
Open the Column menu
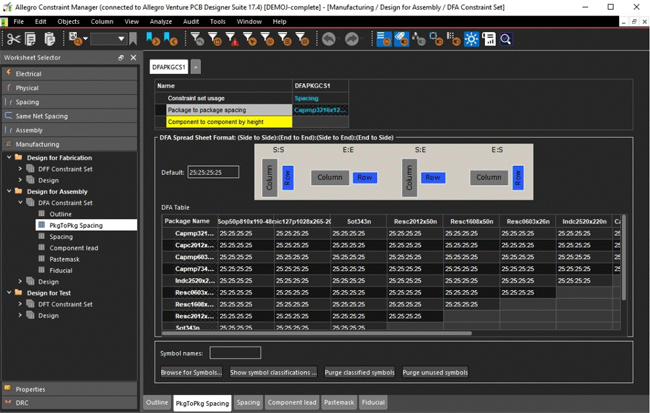[x=102, y=22]
